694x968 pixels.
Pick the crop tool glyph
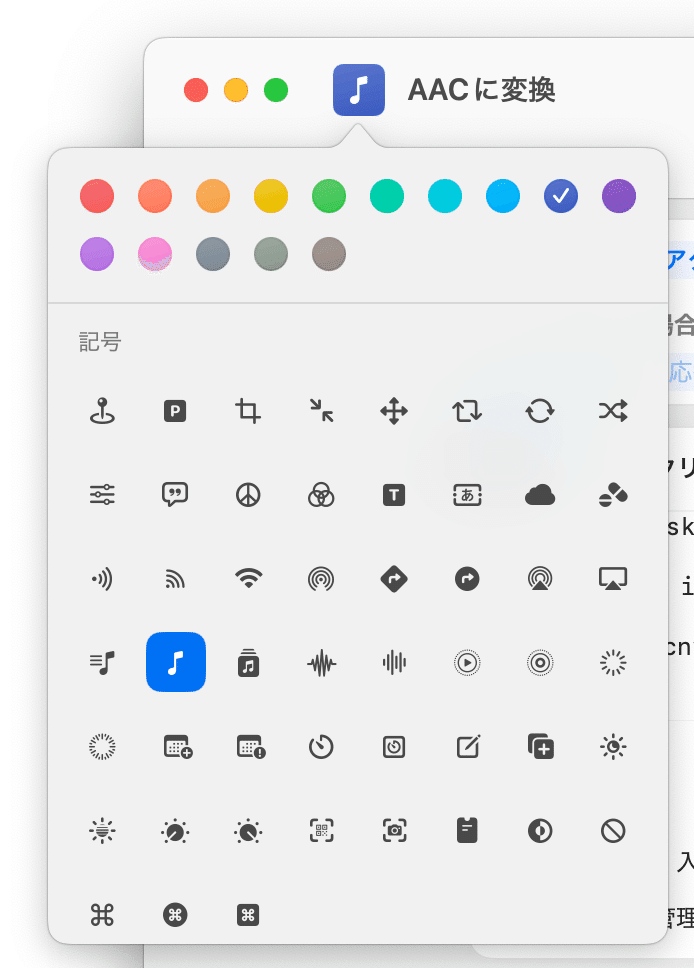coord(248,411)
